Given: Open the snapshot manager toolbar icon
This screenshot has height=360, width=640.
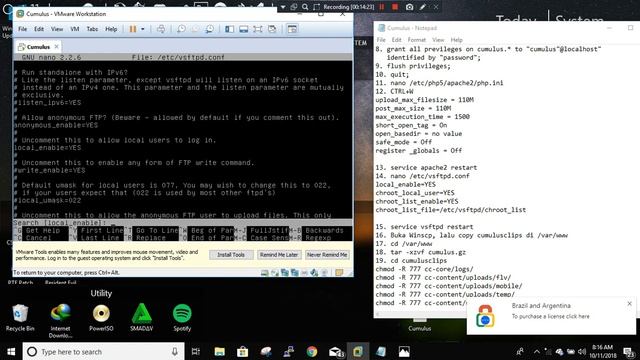Looking at the screenshot, I should (x=209, y=29).
